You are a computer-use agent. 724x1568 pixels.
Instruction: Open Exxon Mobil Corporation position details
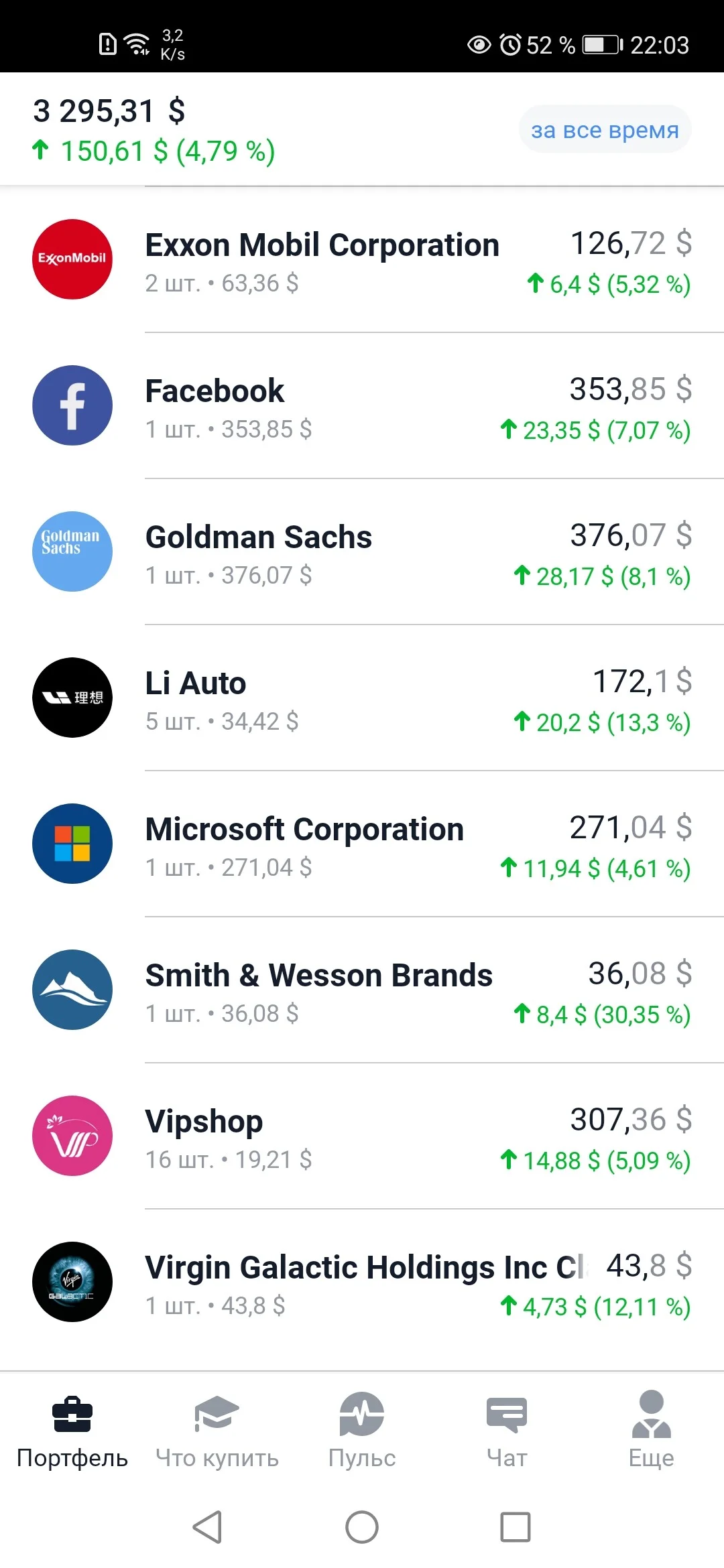point(362,259)
